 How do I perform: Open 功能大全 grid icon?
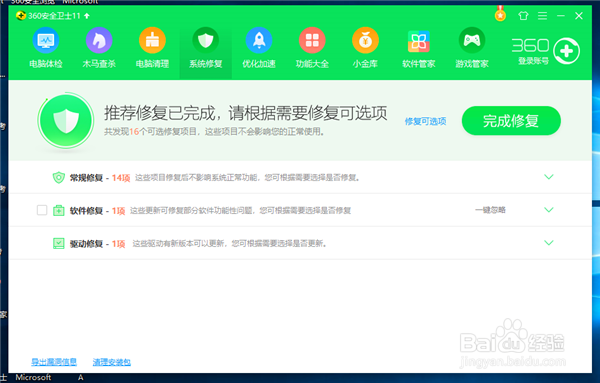(x=312, y=40)
